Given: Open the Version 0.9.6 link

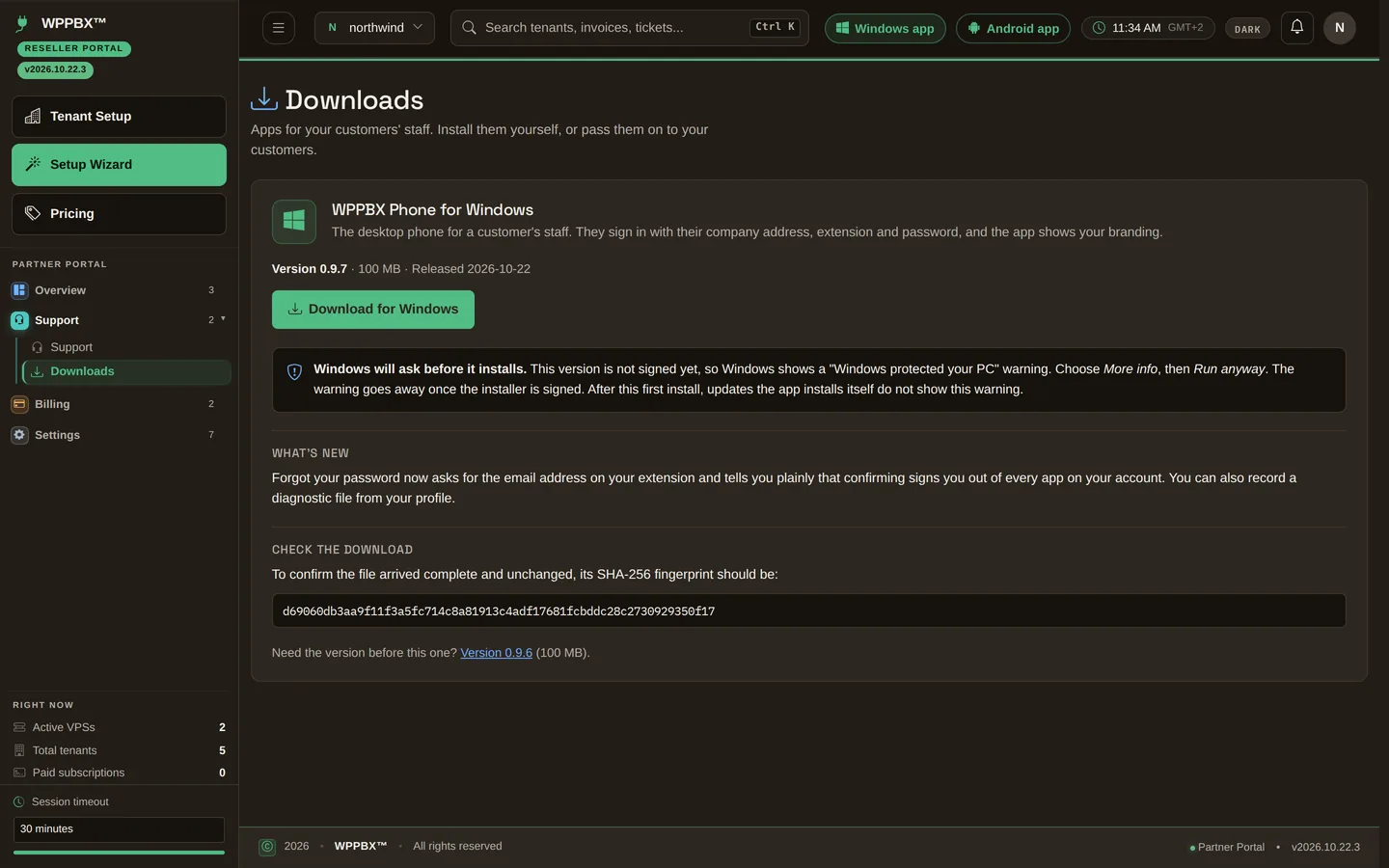Looking at the screenshot, I should pyautogui.click(x=496, y=653).
